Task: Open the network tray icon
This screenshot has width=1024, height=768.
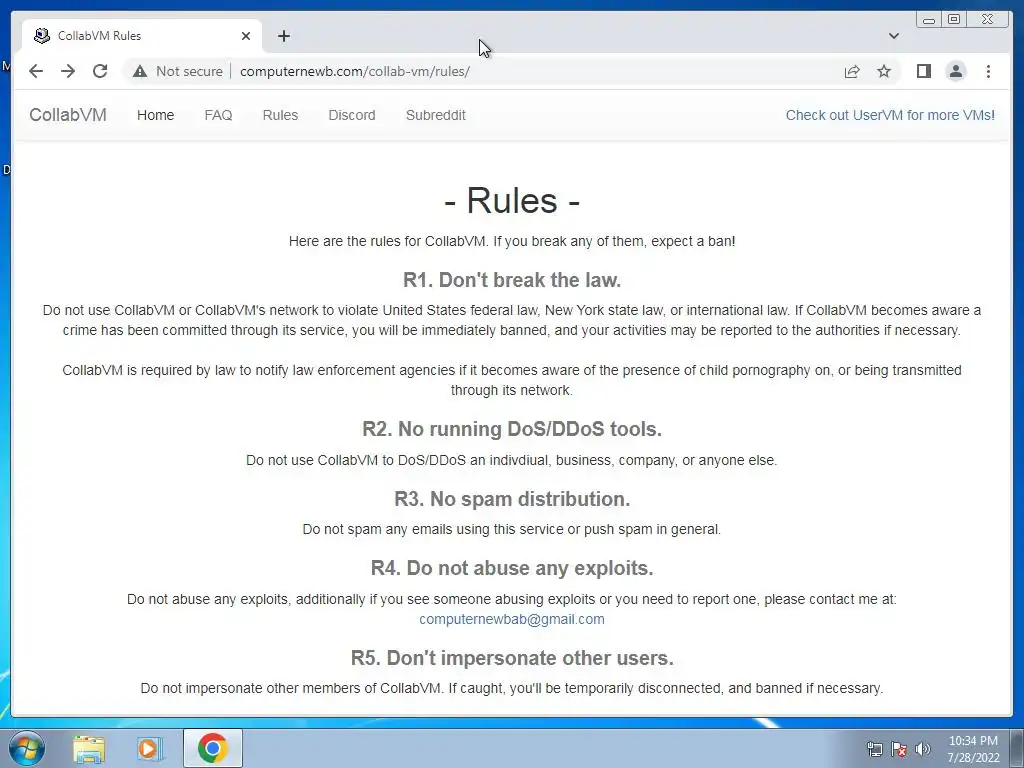Action: [x=874, y=749]
